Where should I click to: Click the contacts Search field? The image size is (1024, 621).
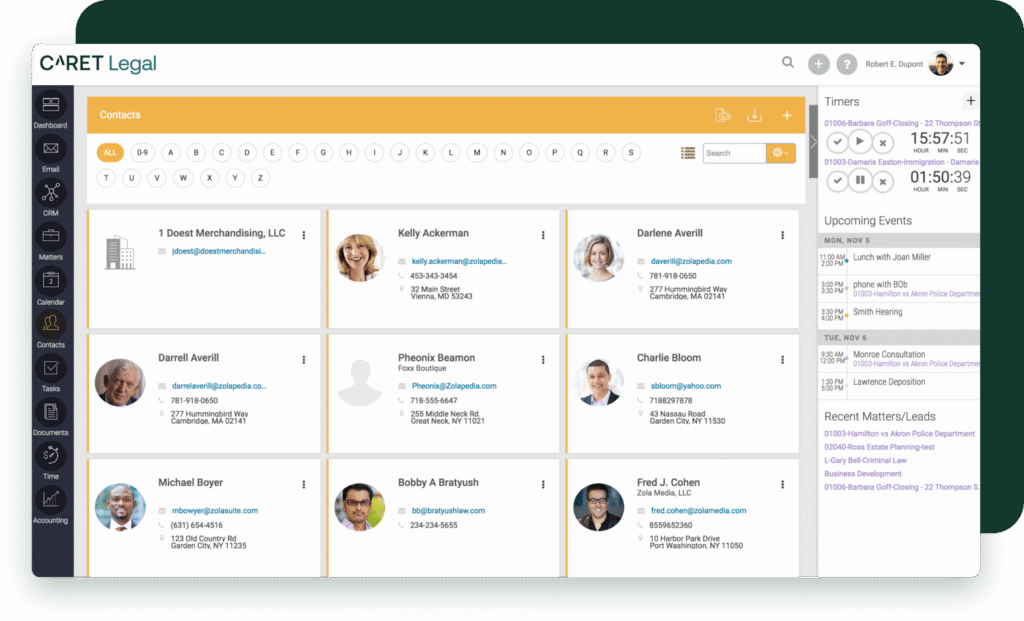click(x=733, y=153)
